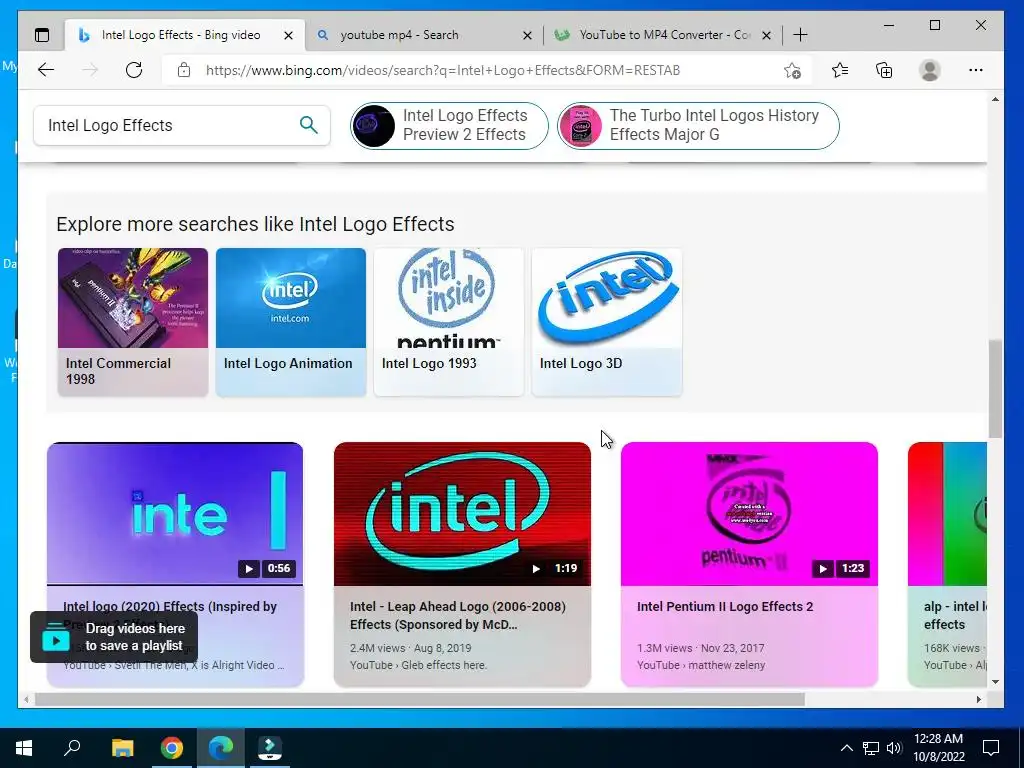Close YouTube to MP4 Converter tab
Viewport: 1024px width, 768px height.
[x=767, y=35]
